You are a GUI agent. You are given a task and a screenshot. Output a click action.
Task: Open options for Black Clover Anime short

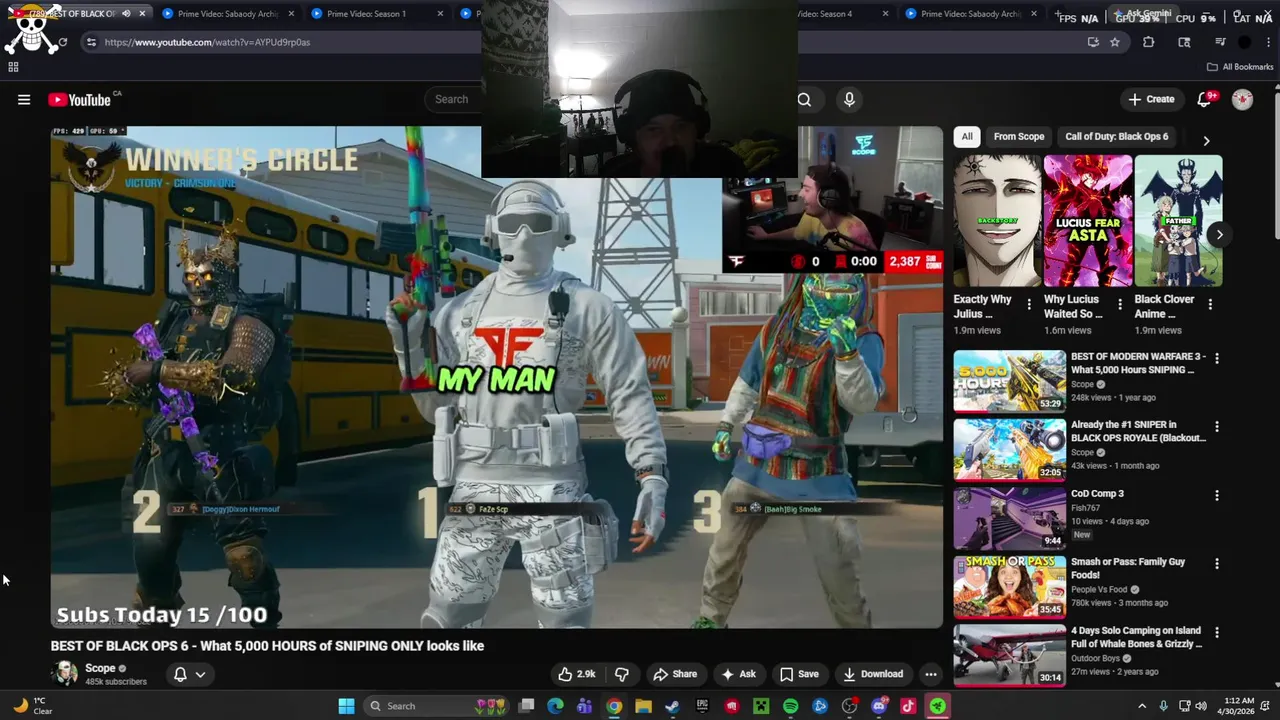coord(1210,304)
